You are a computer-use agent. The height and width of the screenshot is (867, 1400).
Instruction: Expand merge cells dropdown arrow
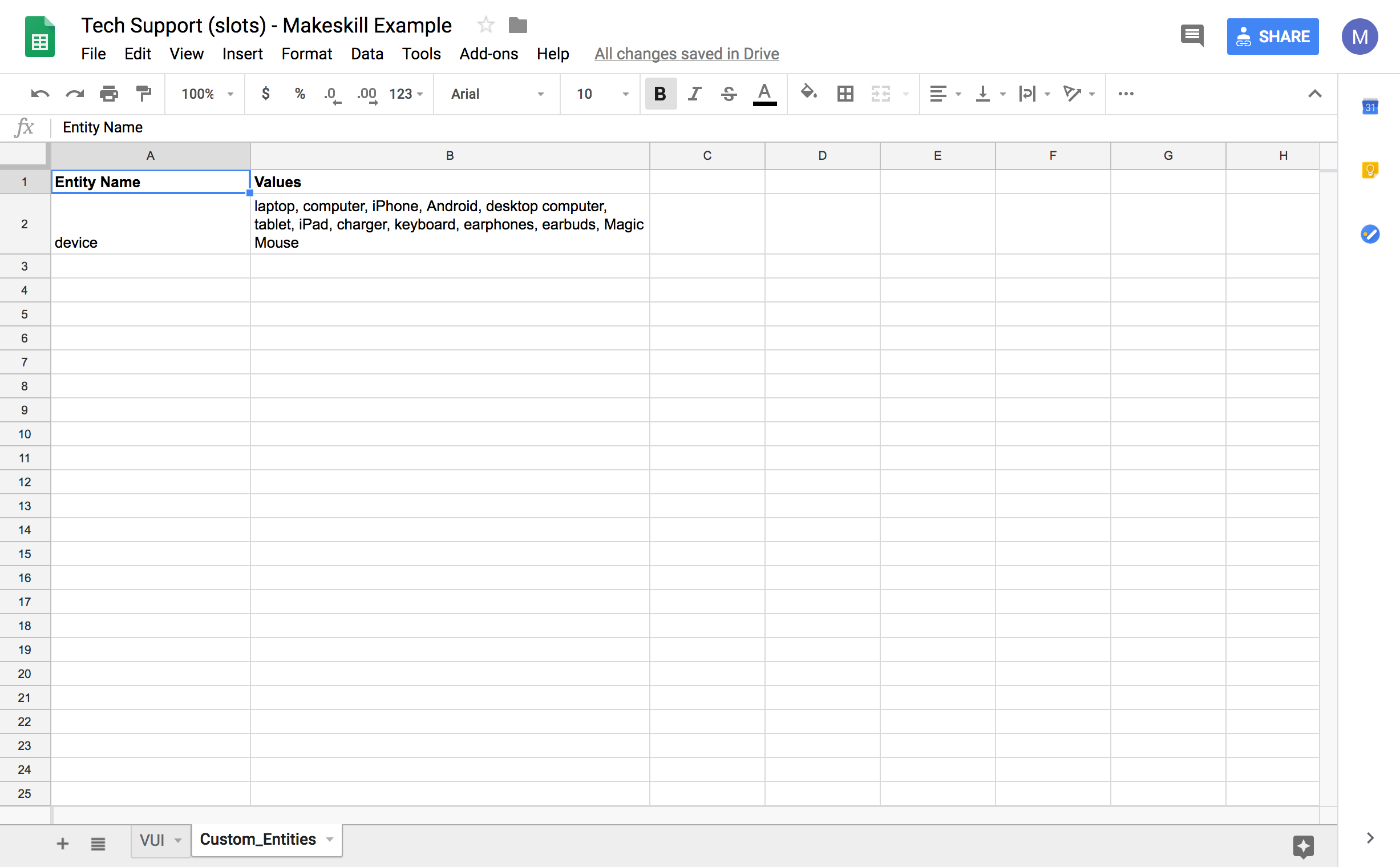point(906,94)
